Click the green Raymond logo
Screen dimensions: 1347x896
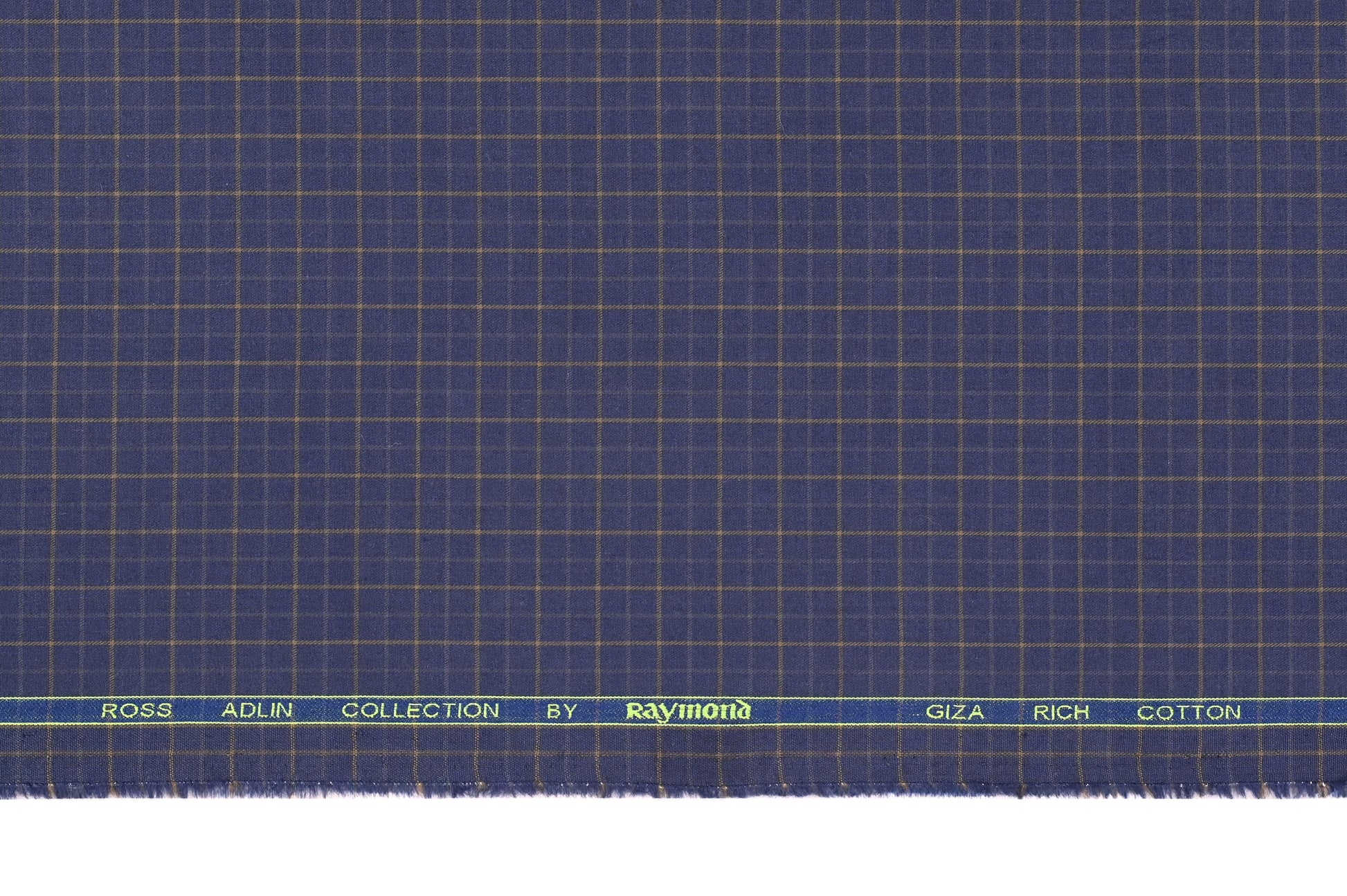688,711
